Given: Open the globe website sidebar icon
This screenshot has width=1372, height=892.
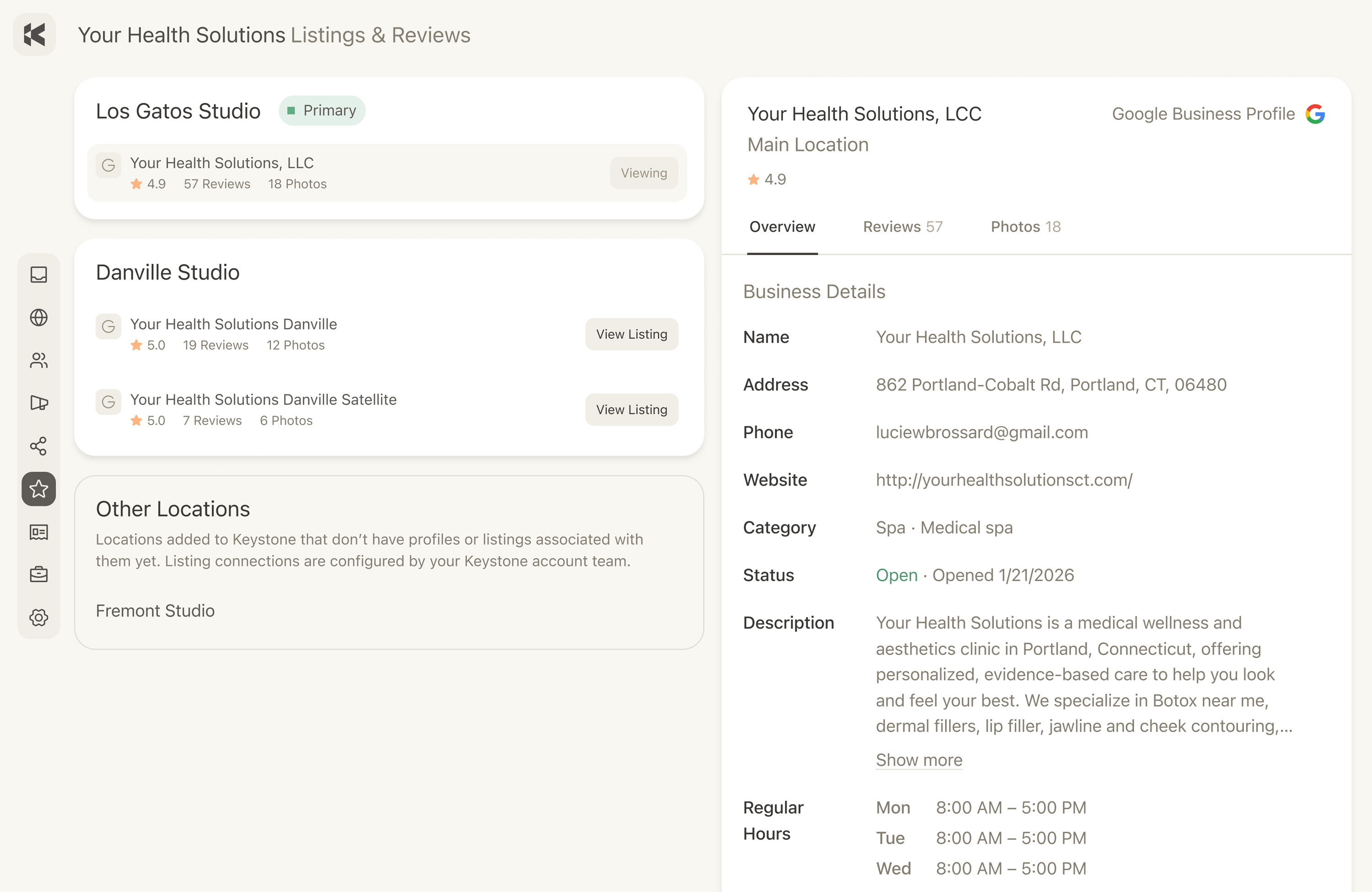Looking at the screenshot, I should pos(38,317).
